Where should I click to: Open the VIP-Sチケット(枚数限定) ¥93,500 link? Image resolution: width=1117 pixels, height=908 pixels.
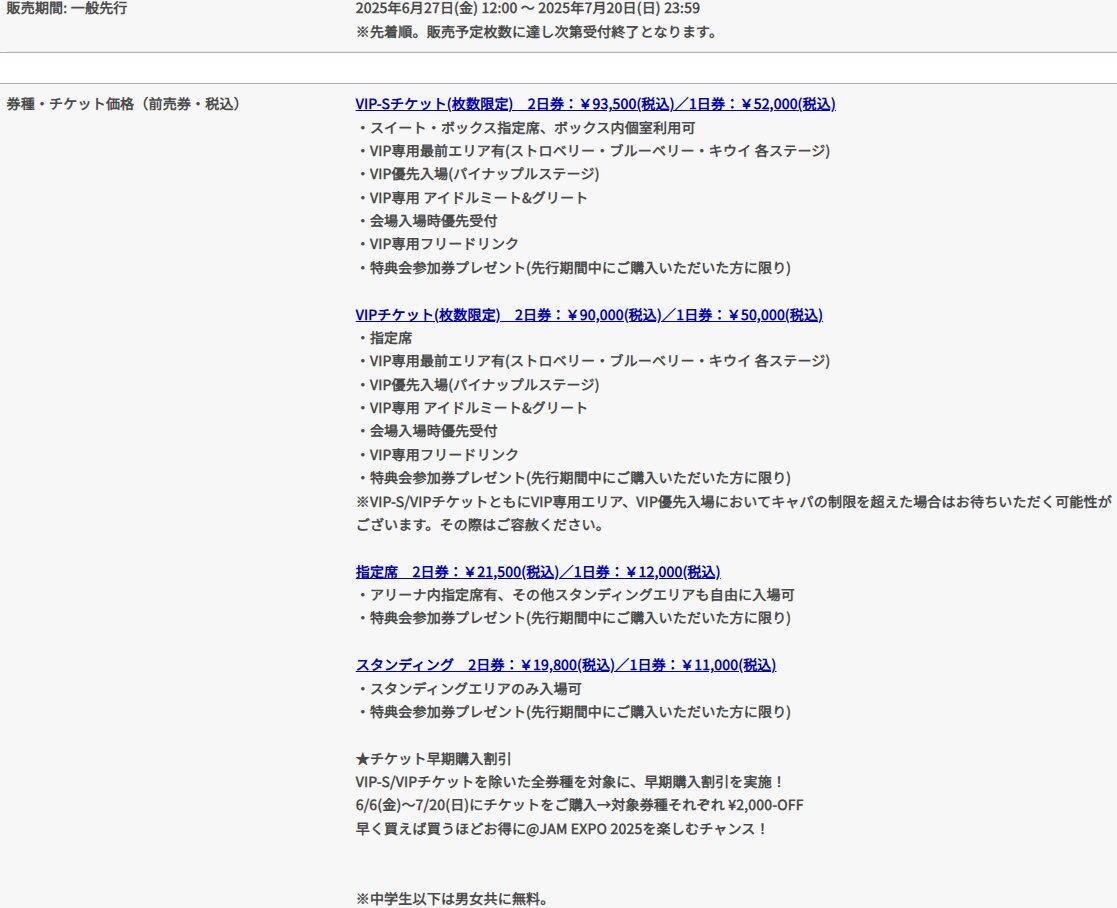coord(596,104)
